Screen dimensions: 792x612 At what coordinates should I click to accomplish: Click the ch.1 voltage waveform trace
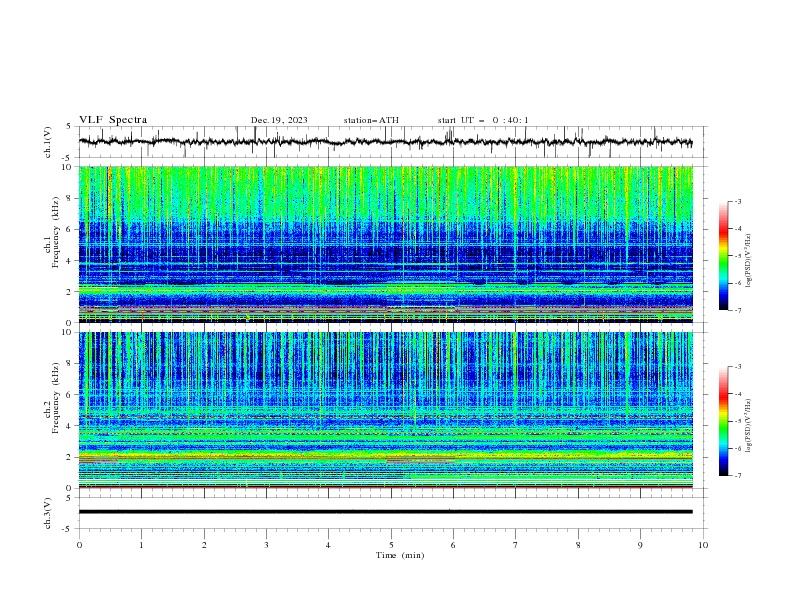coord(386,142)
